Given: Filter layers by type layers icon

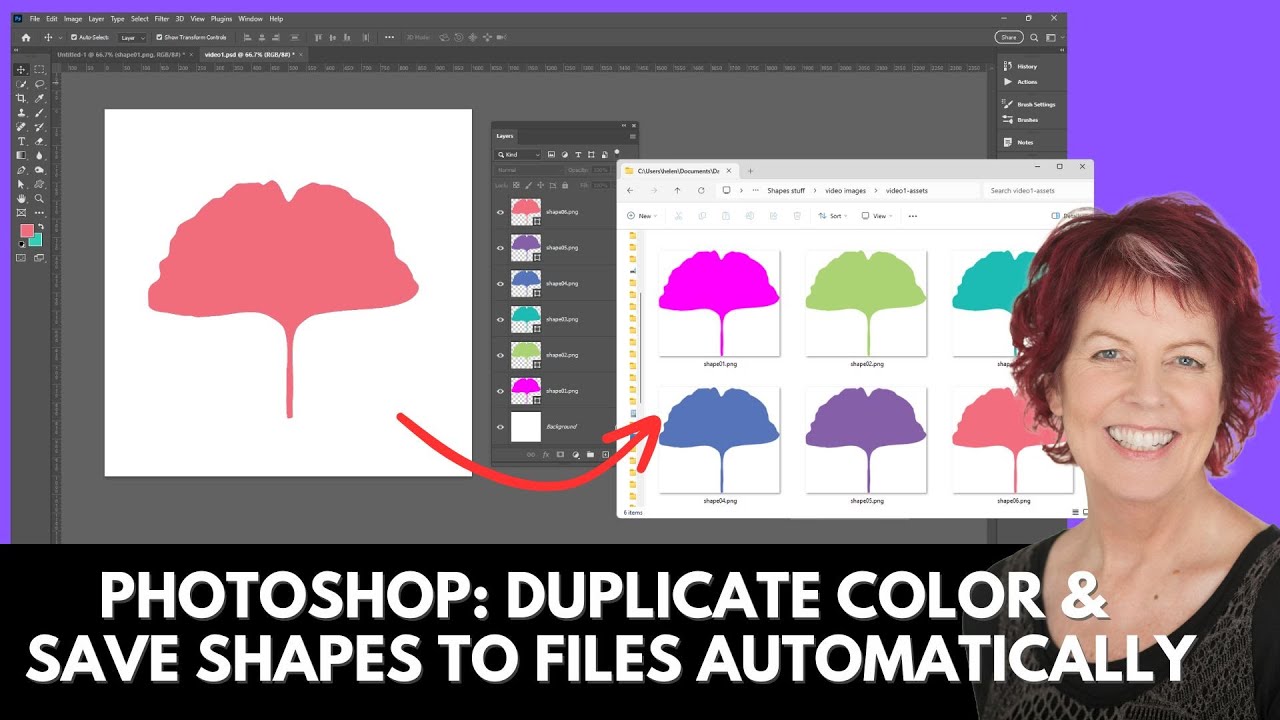Looking at the screenshot, I should pos(578,155).
